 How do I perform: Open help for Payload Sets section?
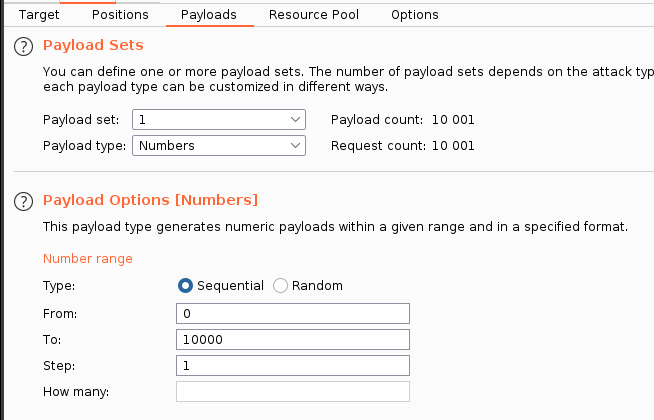coord(22,46)
